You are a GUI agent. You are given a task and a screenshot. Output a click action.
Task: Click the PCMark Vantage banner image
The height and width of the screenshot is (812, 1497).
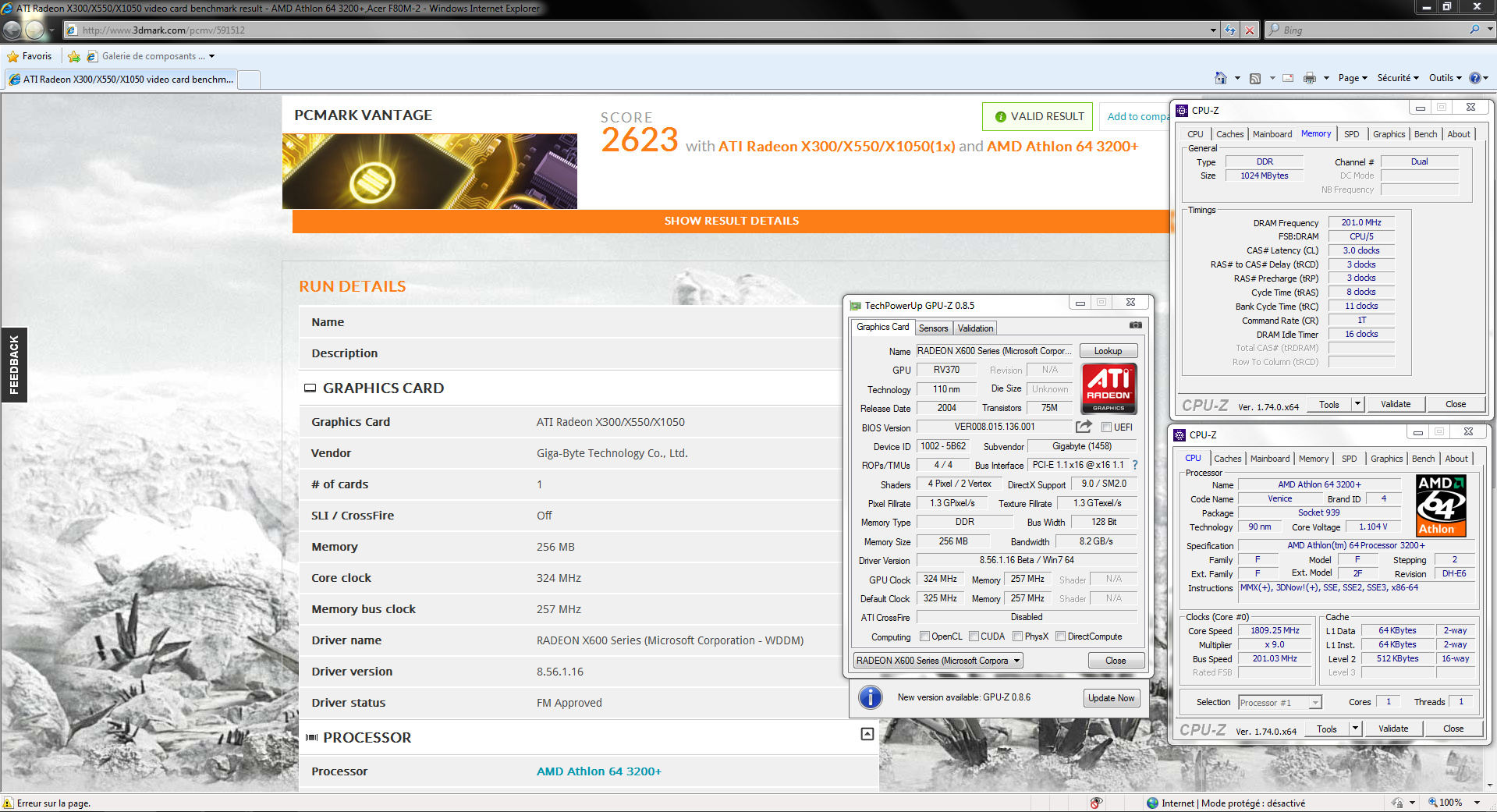[x=430, y=171]
